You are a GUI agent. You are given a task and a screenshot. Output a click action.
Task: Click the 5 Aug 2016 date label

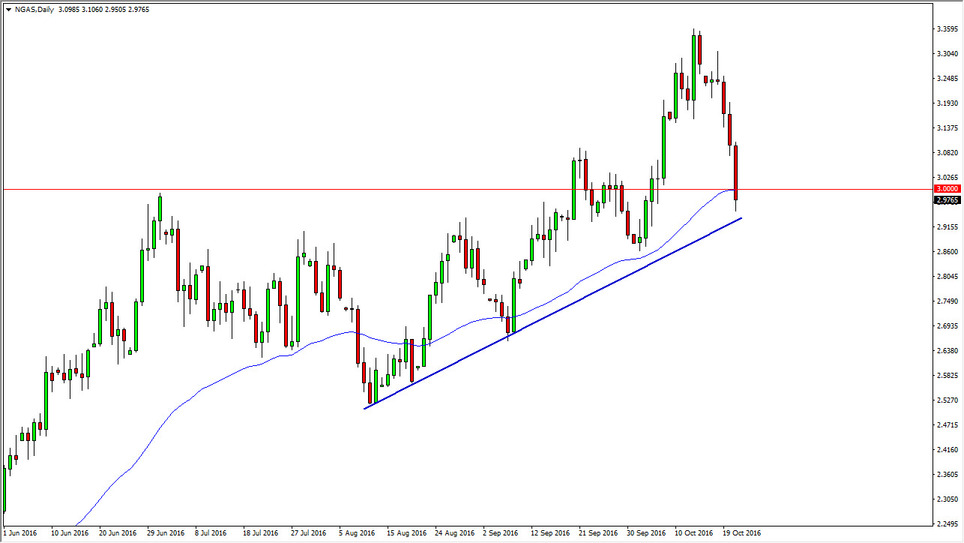pos(357,533)
